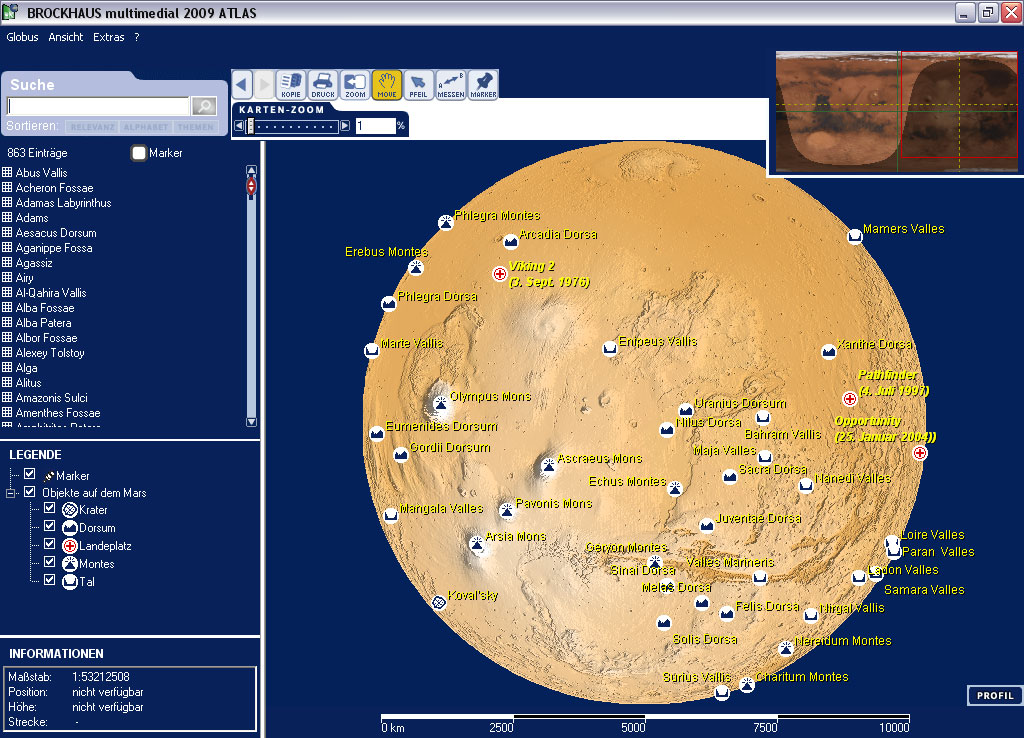
Task: Collapse the Objekte auf dem Mars tree
Action: pyautogui.click(x=10, y=493)
